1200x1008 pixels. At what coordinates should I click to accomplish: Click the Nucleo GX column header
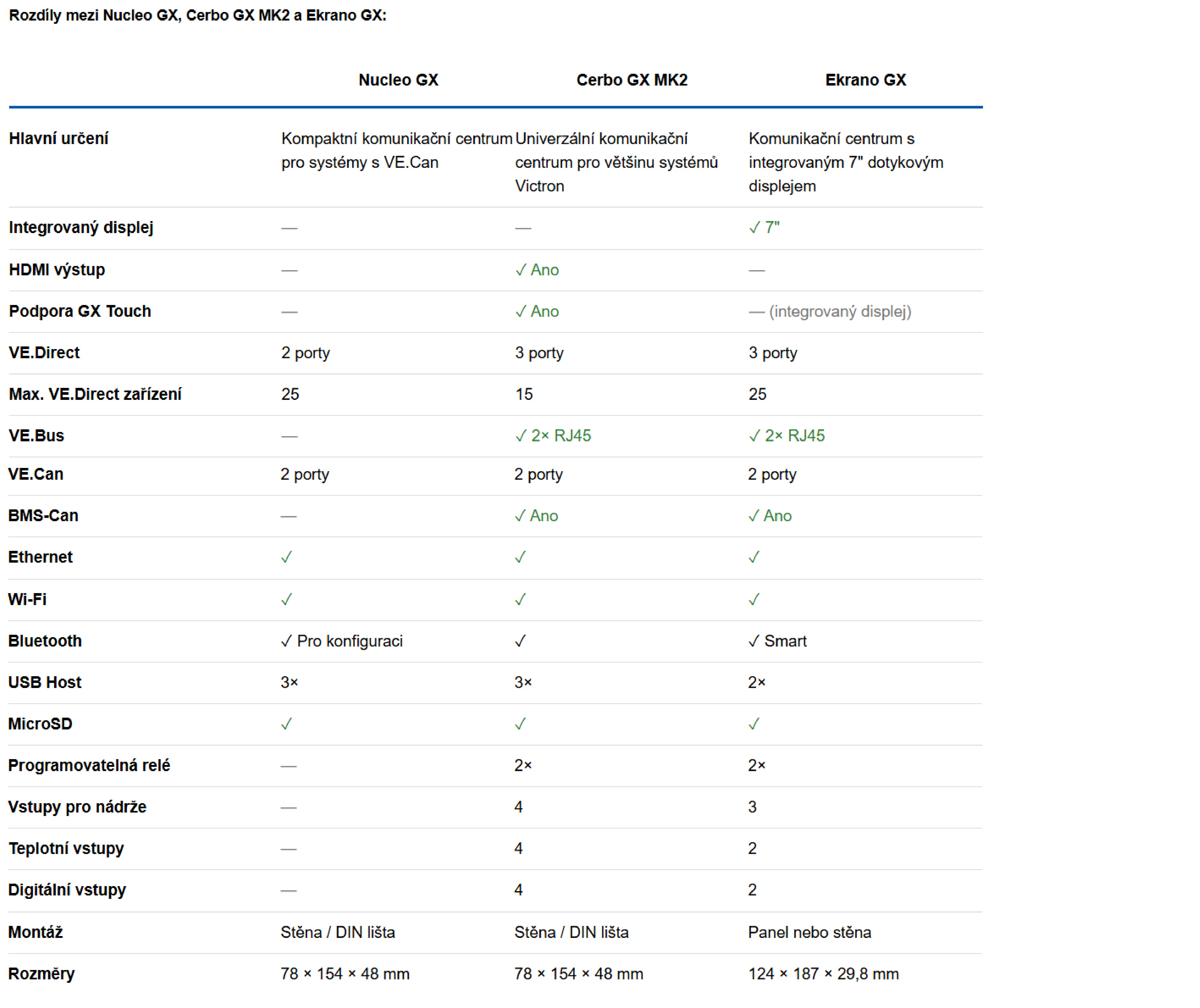click(x=398, y=80)
